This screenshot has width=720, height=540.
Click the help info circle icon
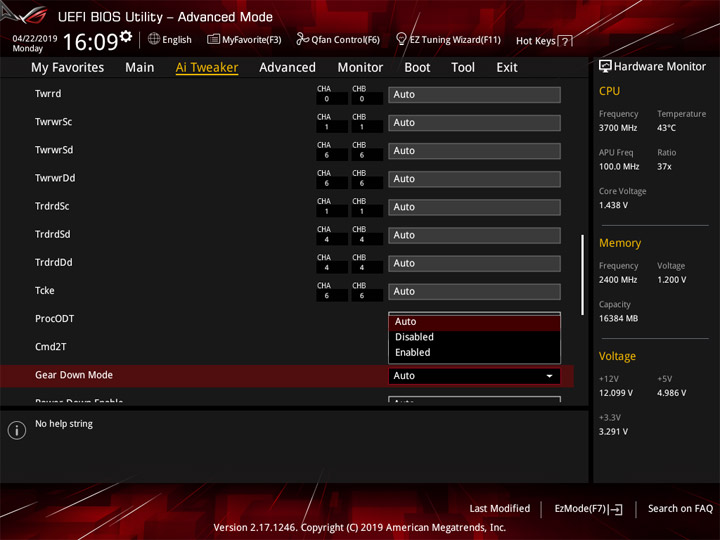(x=17, y=430)
